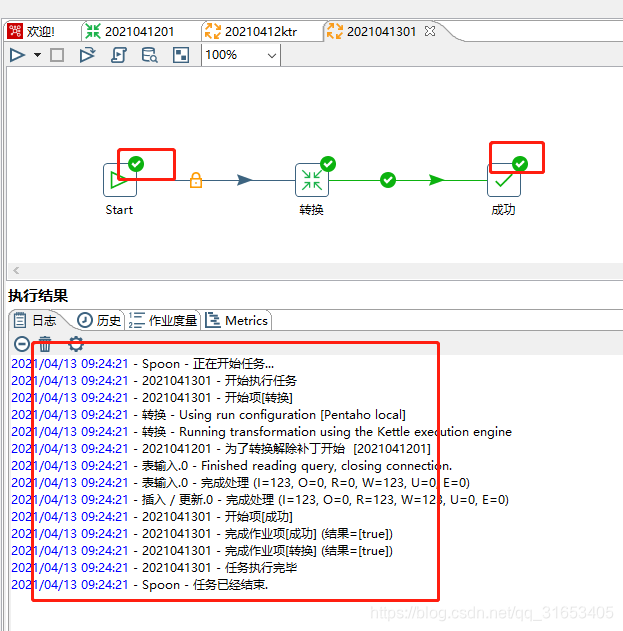623x631 pixels.
Task: Select the 转换 transformation entry
Action: coord(312,180)
